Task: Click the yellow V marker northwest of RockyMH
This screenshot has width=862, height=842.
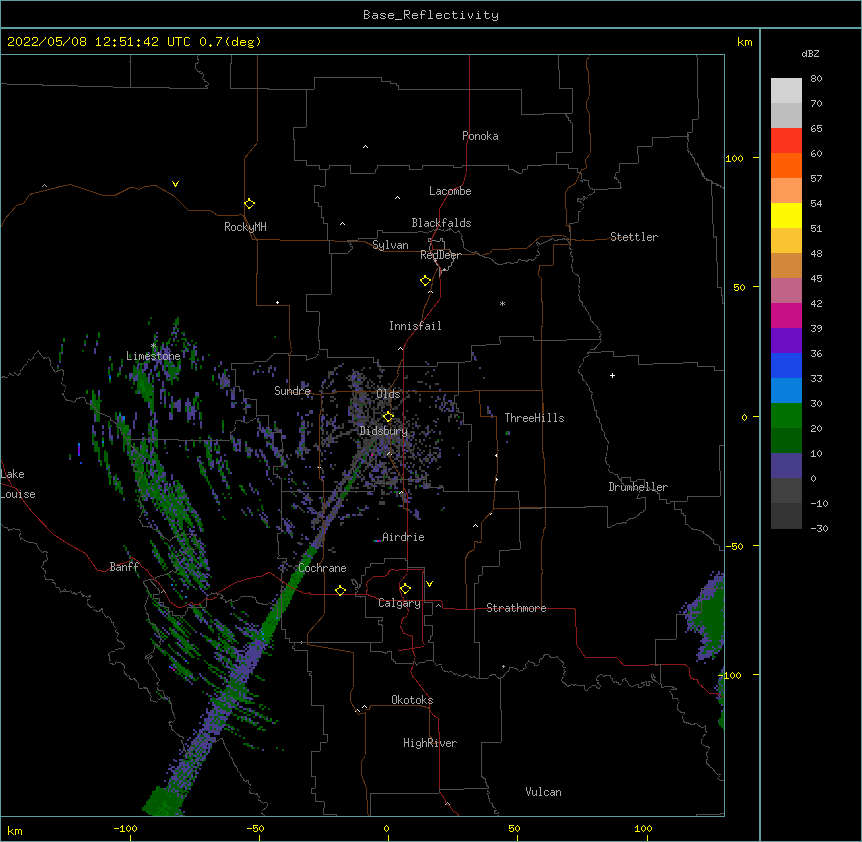Action: click(175, 184)
